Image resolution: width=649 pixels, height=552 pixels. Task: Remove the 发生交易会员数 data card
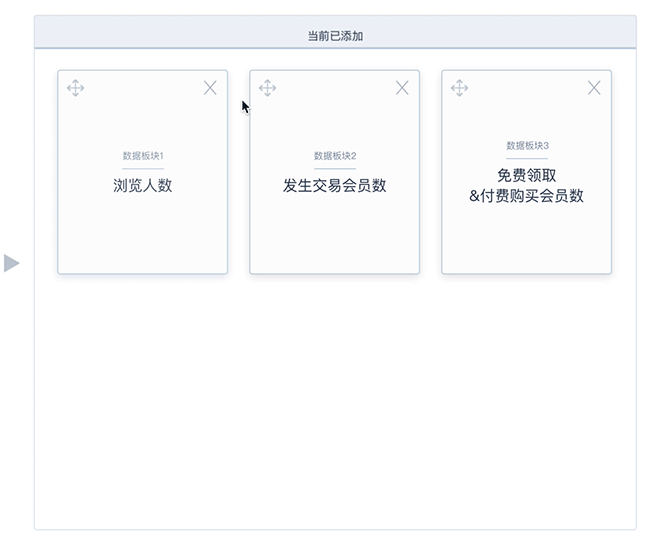(402, 88)
